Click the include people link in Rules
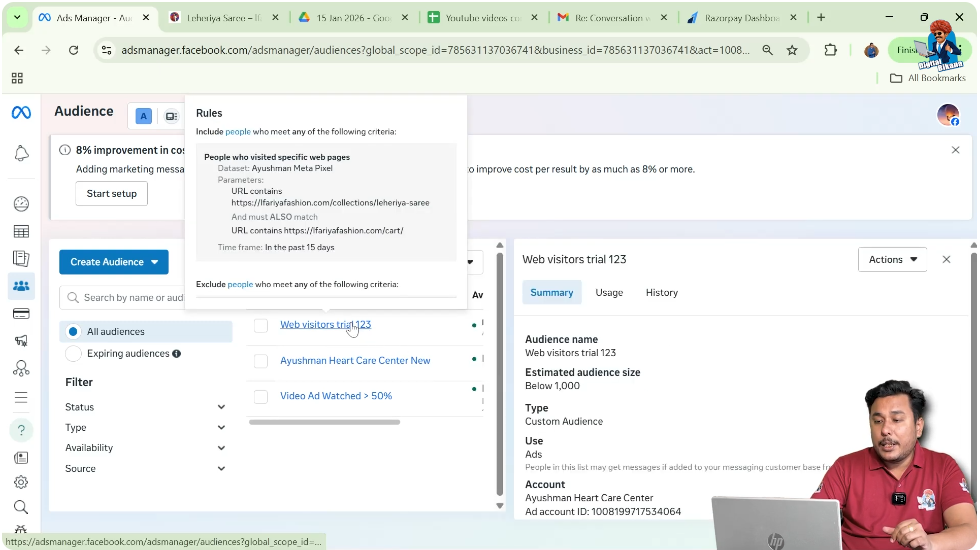 point(238,132)
